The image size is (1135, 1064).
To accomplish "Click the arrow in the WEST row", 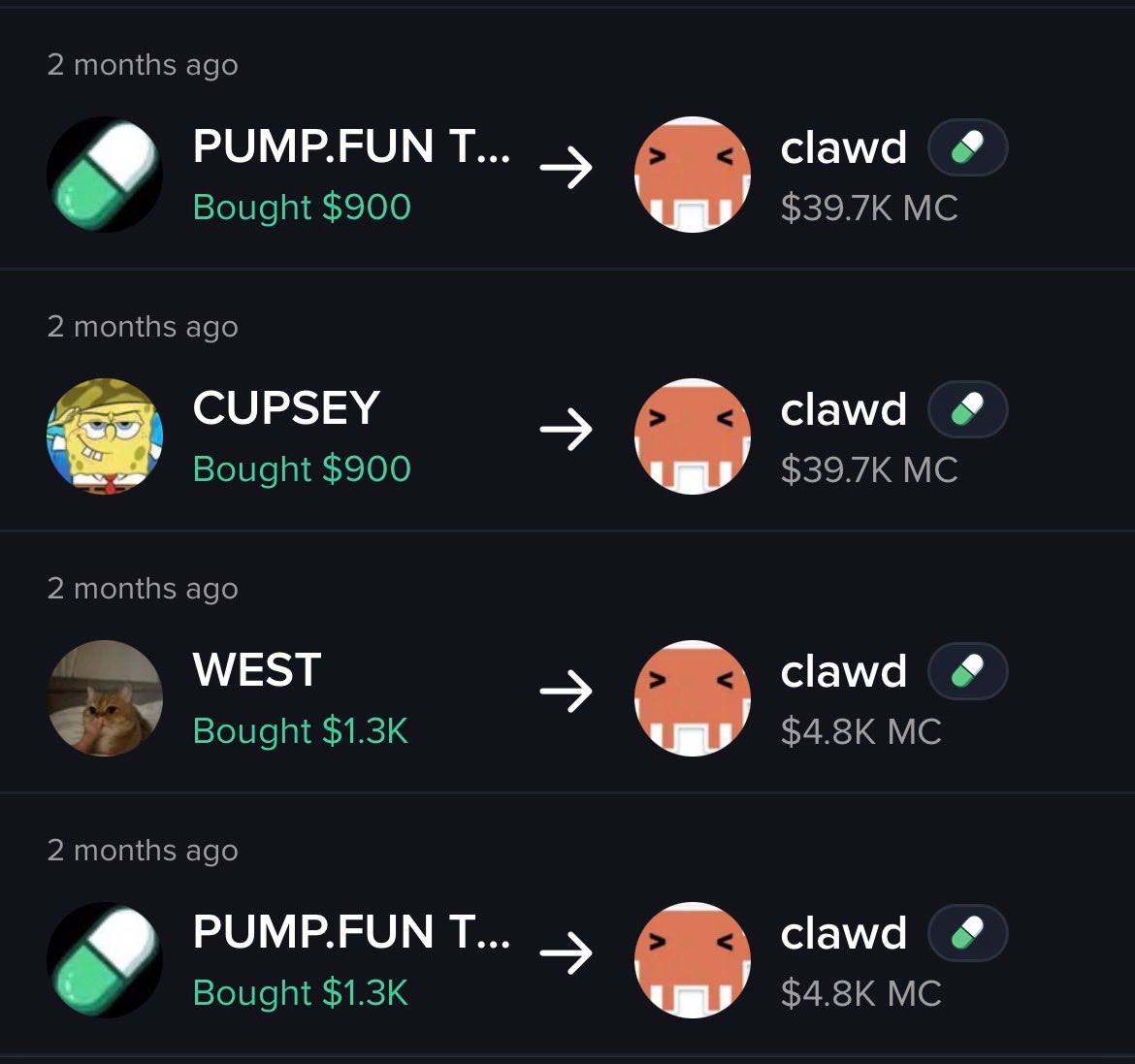I will [567, 692].
